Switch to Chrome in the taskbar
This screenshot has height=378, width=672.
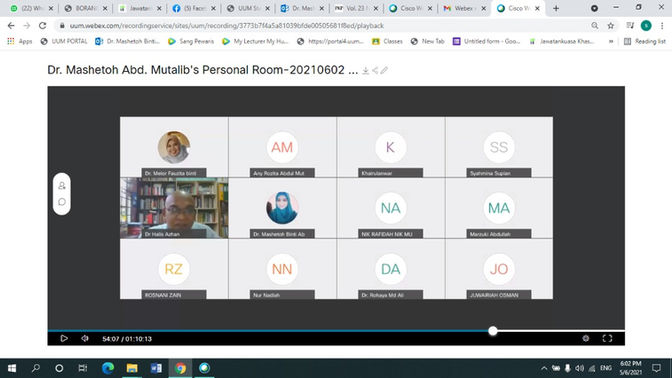coord(180,368)
